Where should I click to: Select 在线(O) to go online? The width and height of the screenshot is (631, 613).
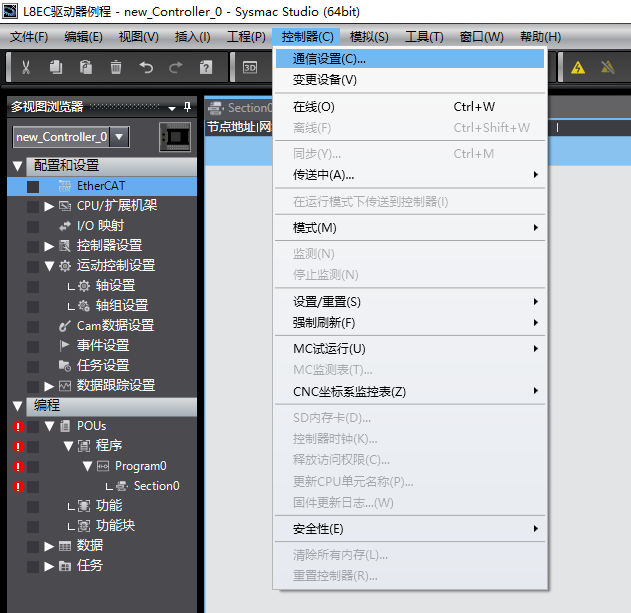[410, 107]
